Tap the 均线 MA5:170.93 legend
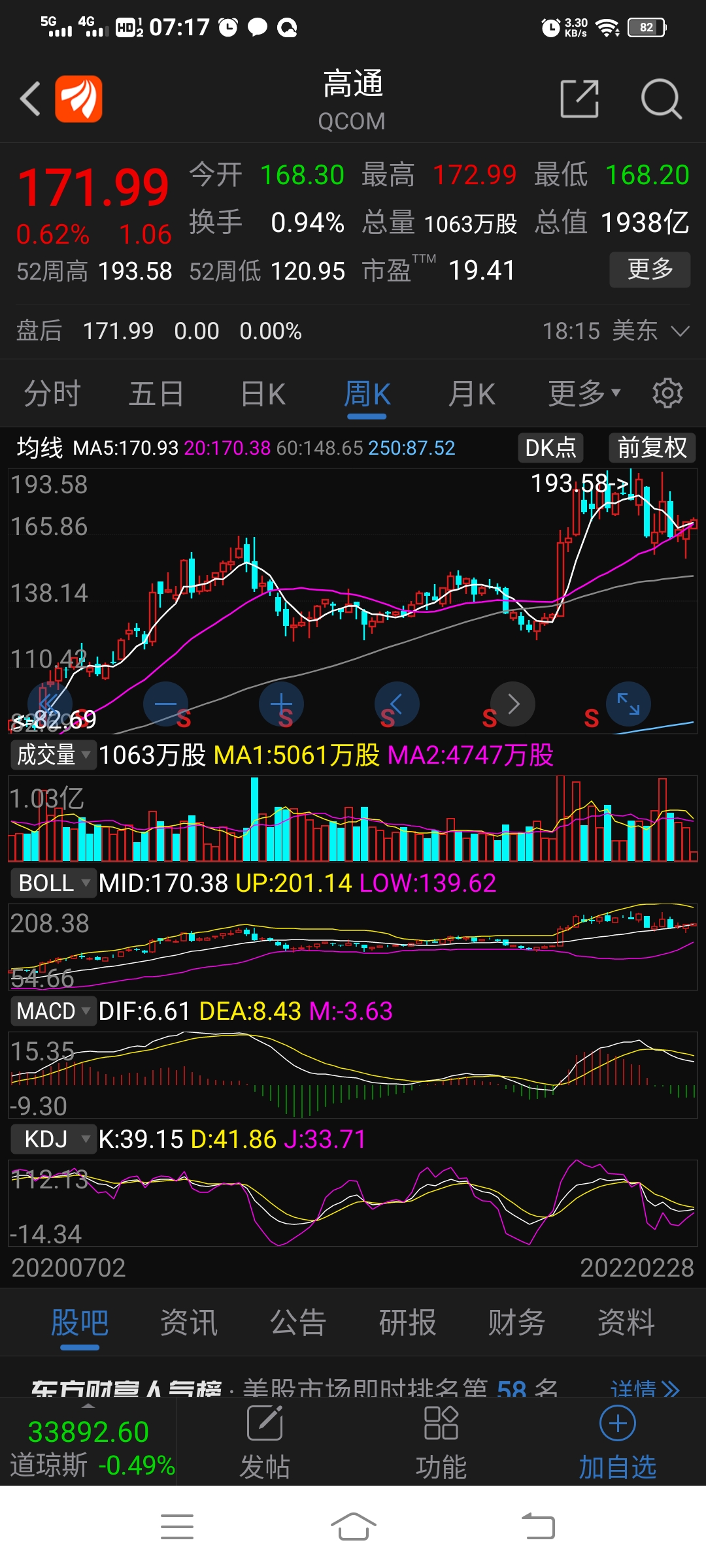 click(x=97, y=448)
